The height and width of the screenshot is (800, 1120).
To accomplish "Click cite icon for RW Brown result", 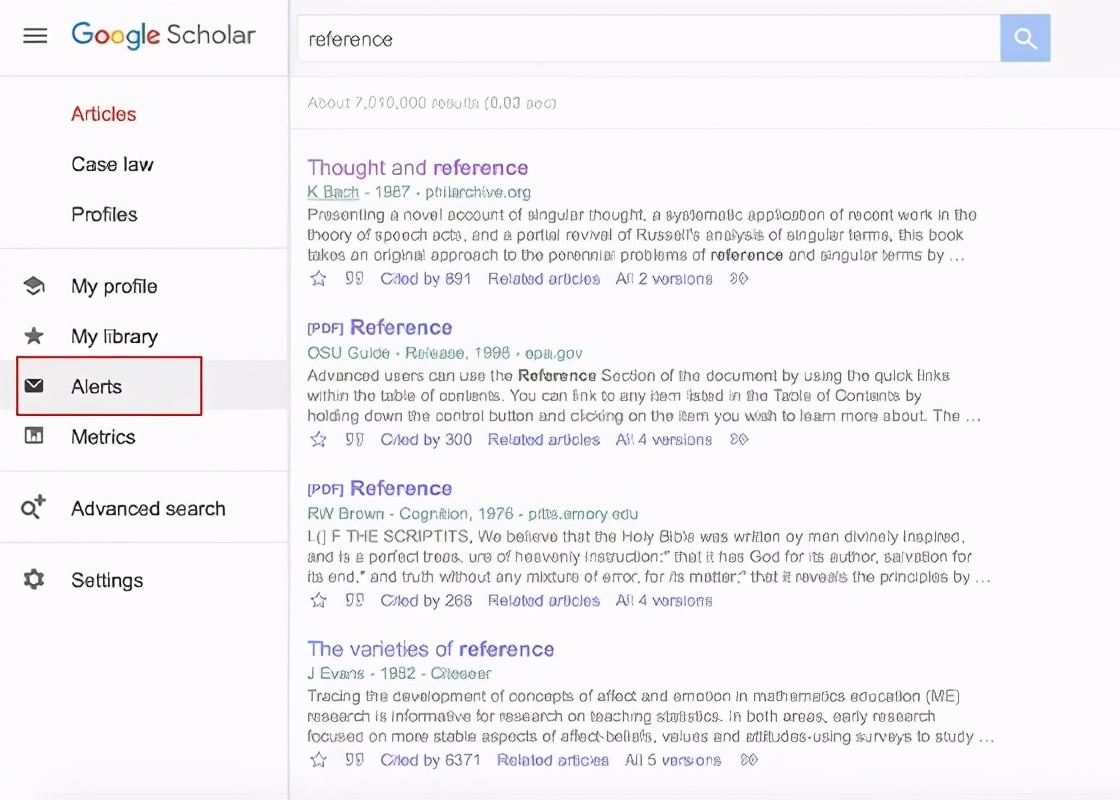I will coord(354,601).
